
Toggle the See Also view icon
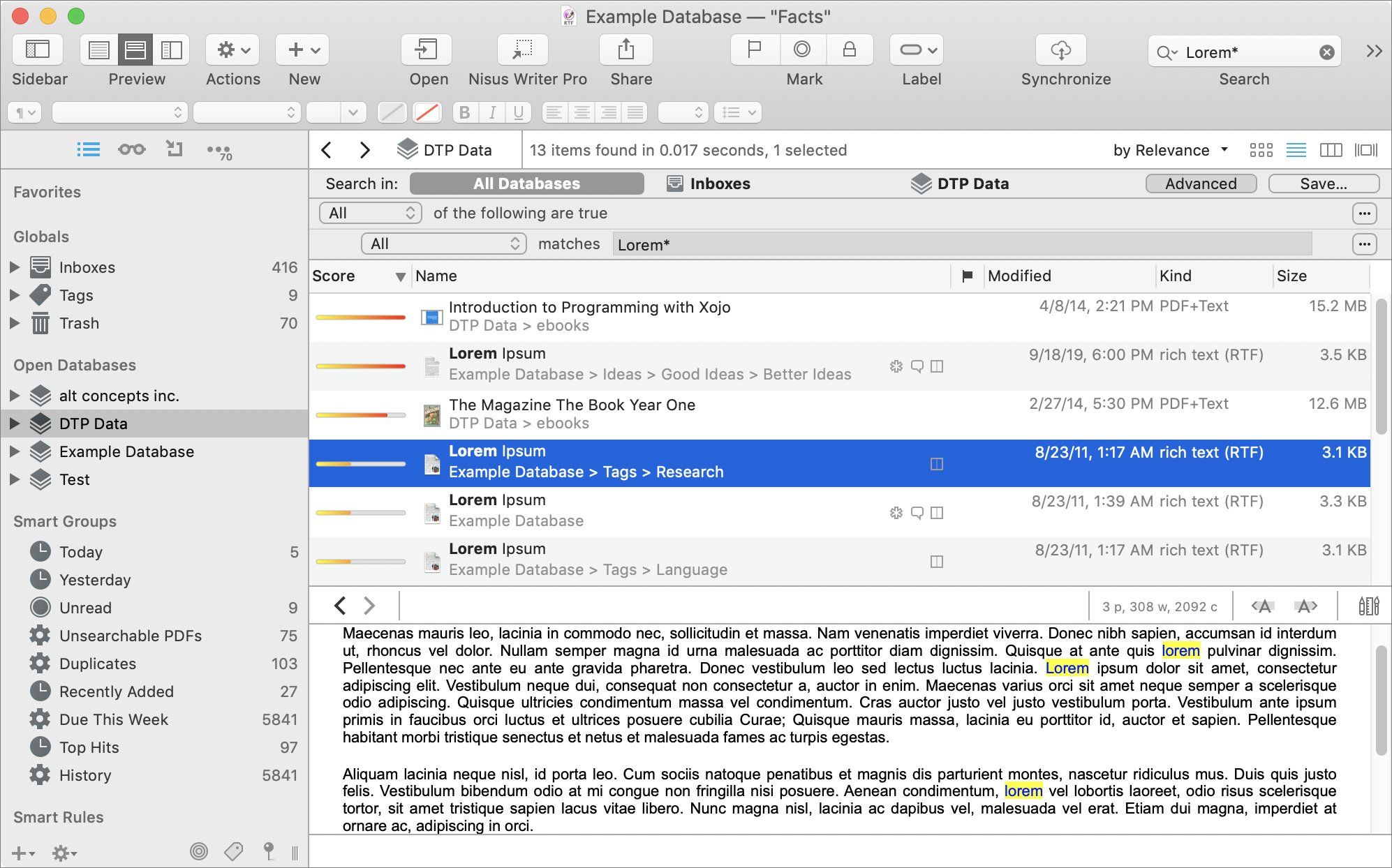[x=130, y=149]
